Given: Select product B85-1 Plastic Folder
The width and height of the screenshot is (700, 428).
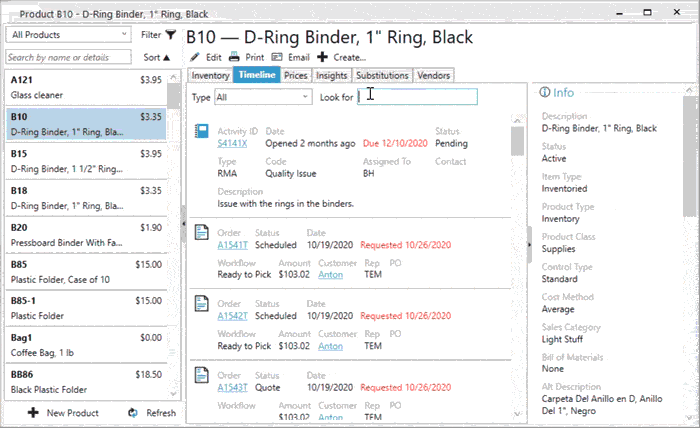Looking at the screenshot, I should click(x=86, y=308).
